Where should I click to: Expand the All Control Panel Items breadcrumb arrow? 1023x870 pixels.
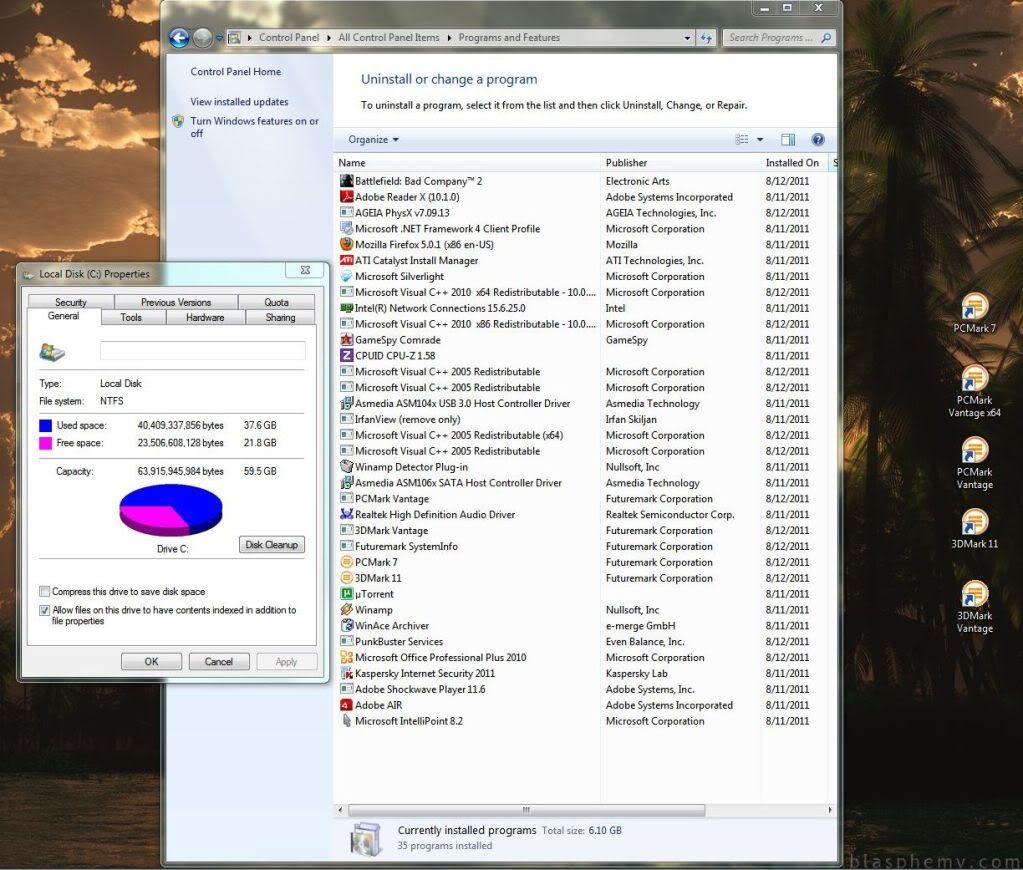coord(449,38)
